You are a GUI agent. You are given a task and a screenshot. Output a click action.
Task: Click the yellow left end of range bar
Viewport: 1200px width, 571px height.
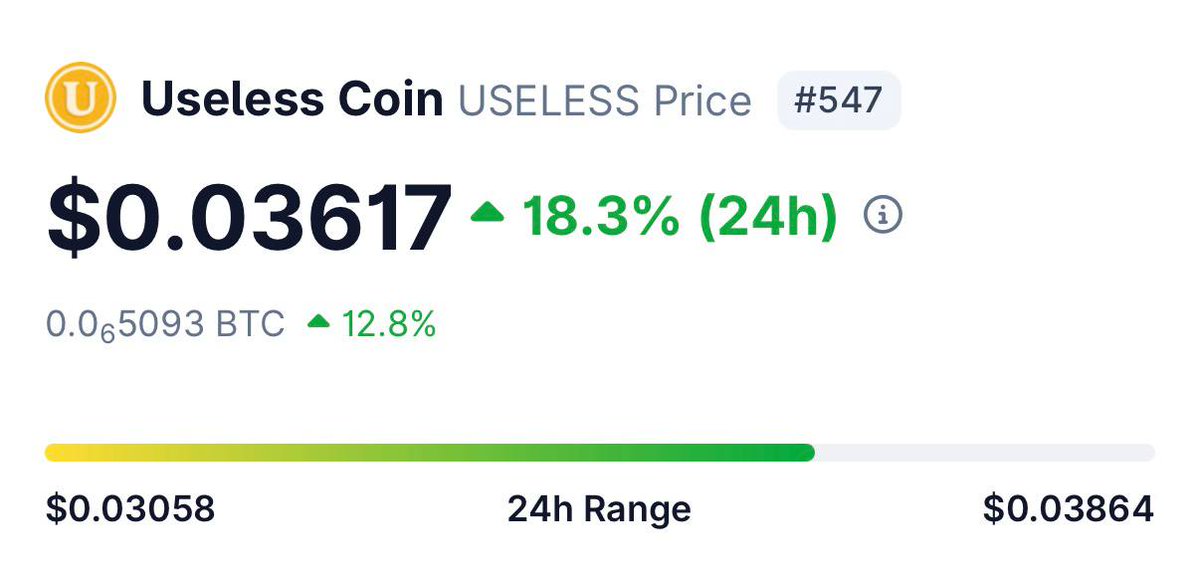click(x=55, y=453)
